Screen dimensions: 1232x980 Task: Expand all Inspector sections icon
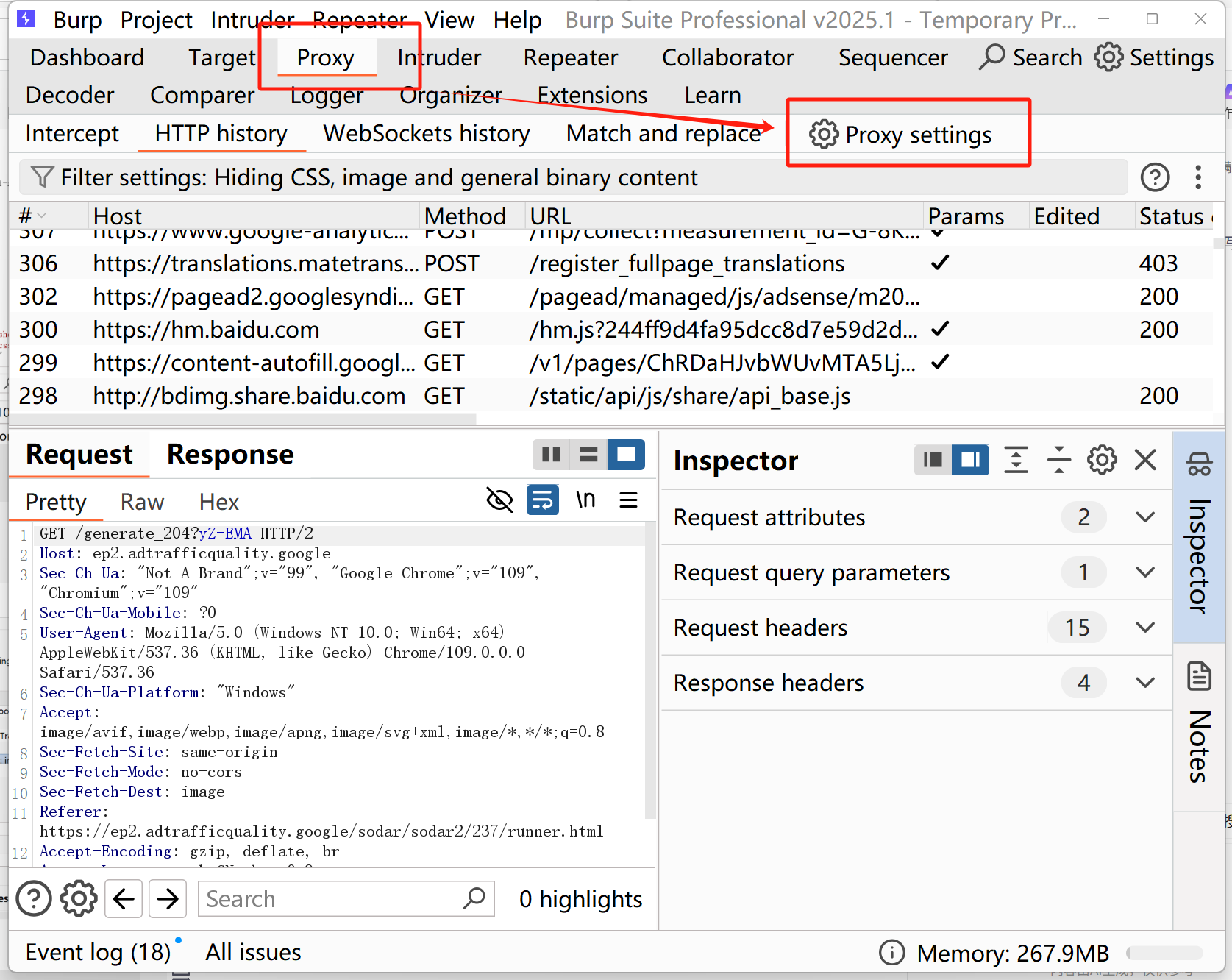pyautogui.click(x=1016, y=460)
